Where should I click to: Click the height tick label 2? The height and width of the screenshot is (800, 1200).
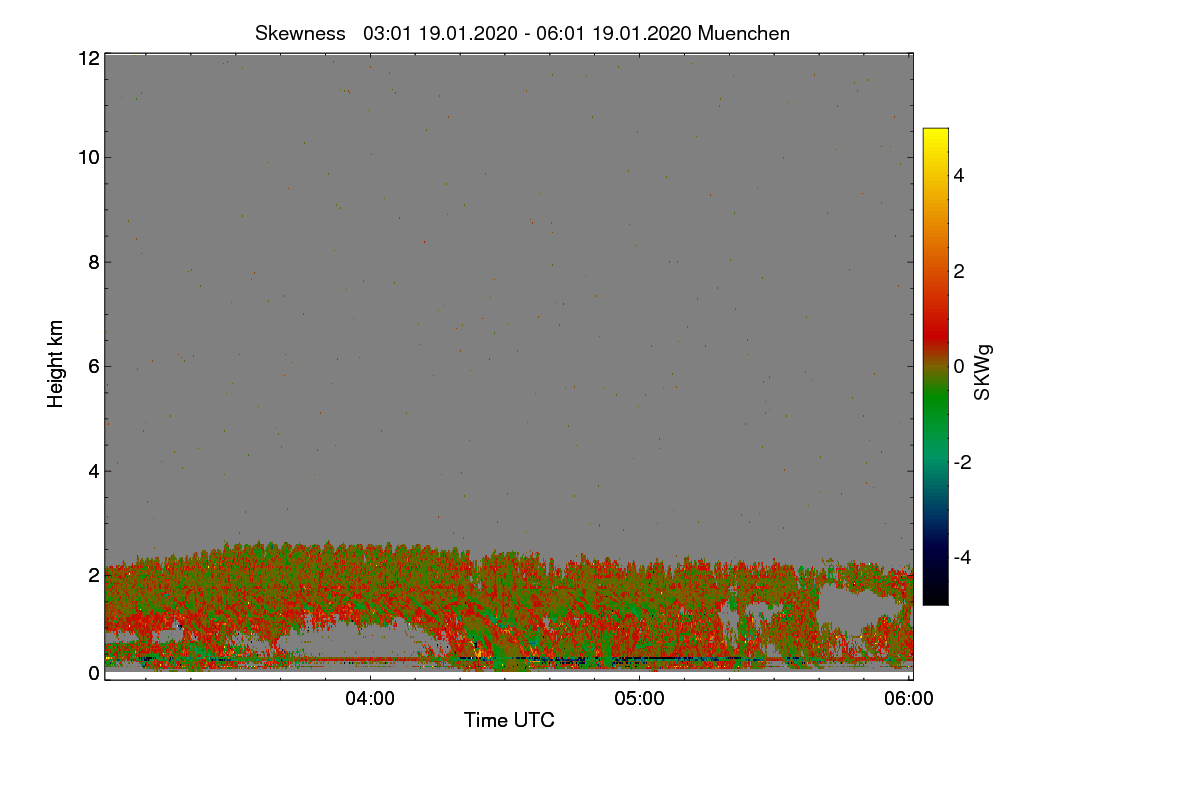pyautogui.click(x=93, y=575)
